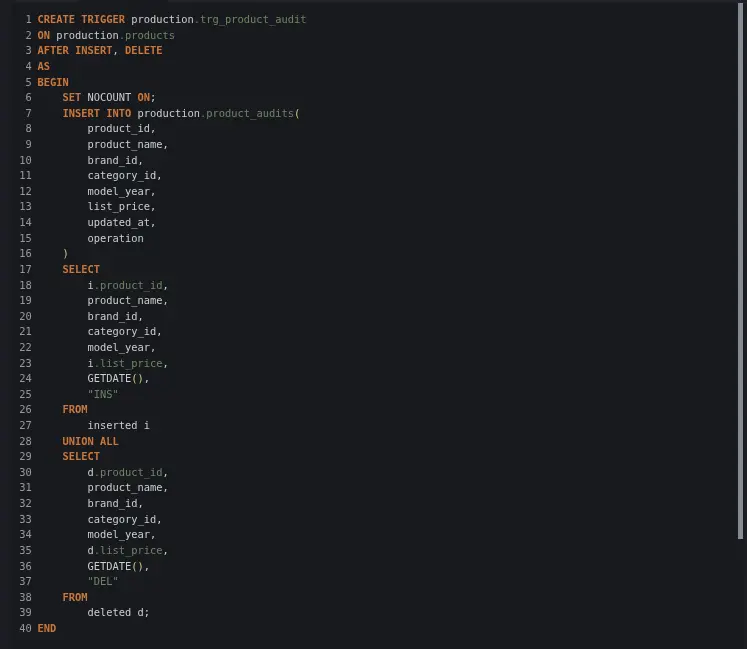
Task: Click the END keyword on the last line
Action: pyautogui.click(x=47, y=628)
